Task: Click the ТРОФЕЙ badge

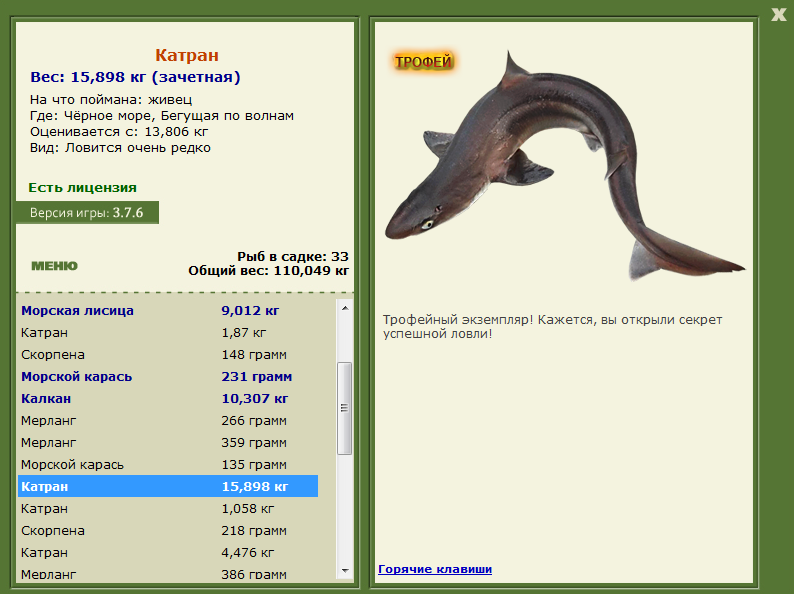Action: click(423, 62)
